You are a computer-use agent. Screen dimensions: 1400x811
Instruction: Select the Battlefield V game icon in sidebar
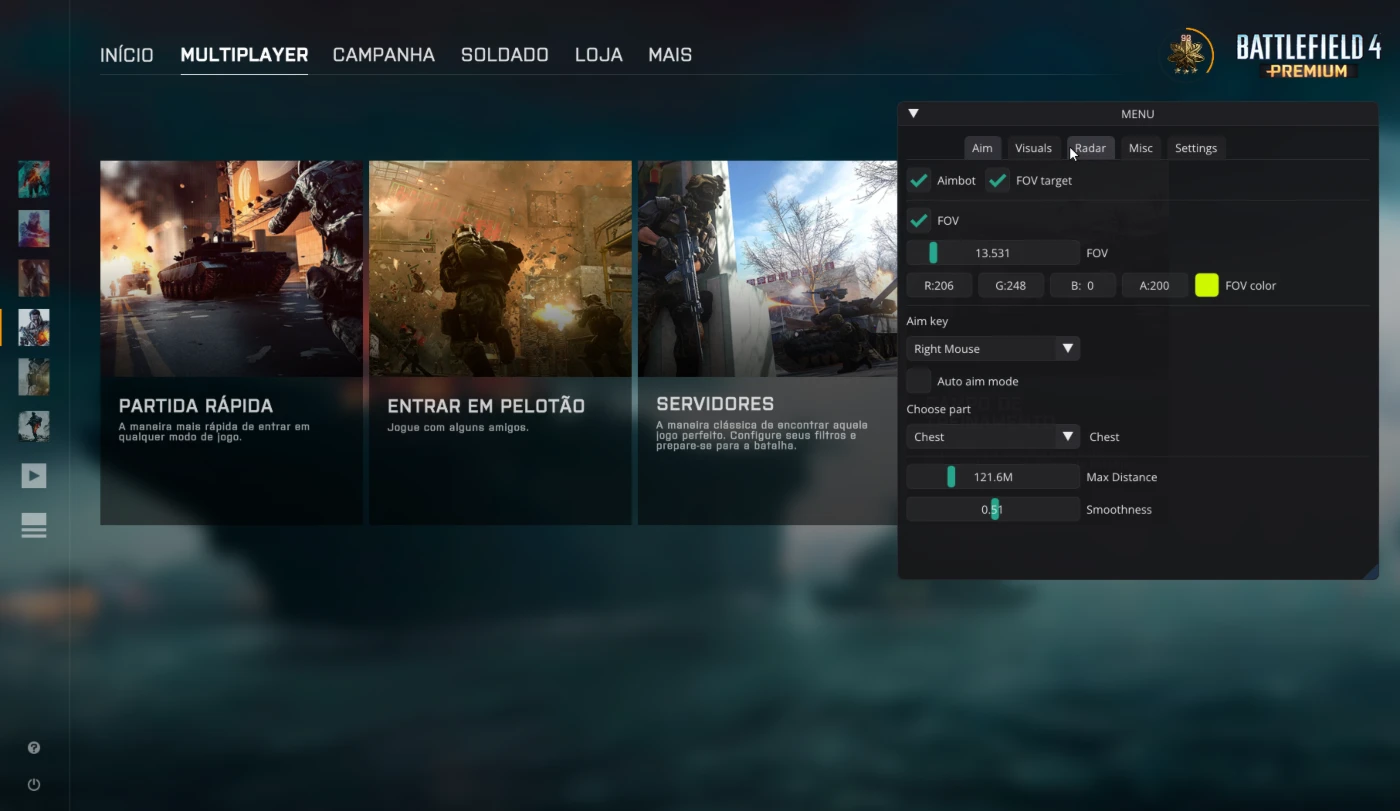click(34, 228)
